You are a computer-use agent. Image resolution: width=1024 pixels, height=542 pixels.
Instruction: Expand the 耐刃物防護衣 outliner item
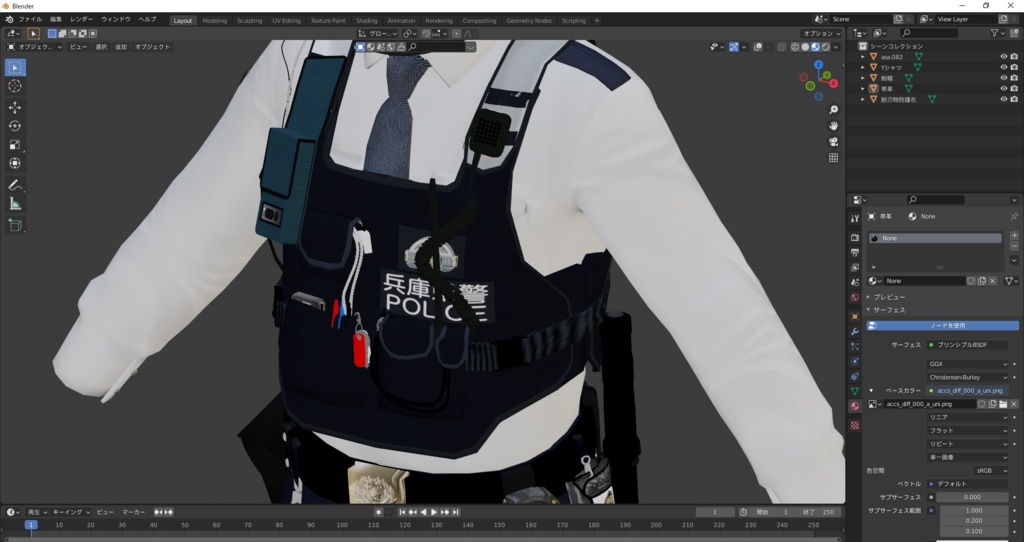863,99
